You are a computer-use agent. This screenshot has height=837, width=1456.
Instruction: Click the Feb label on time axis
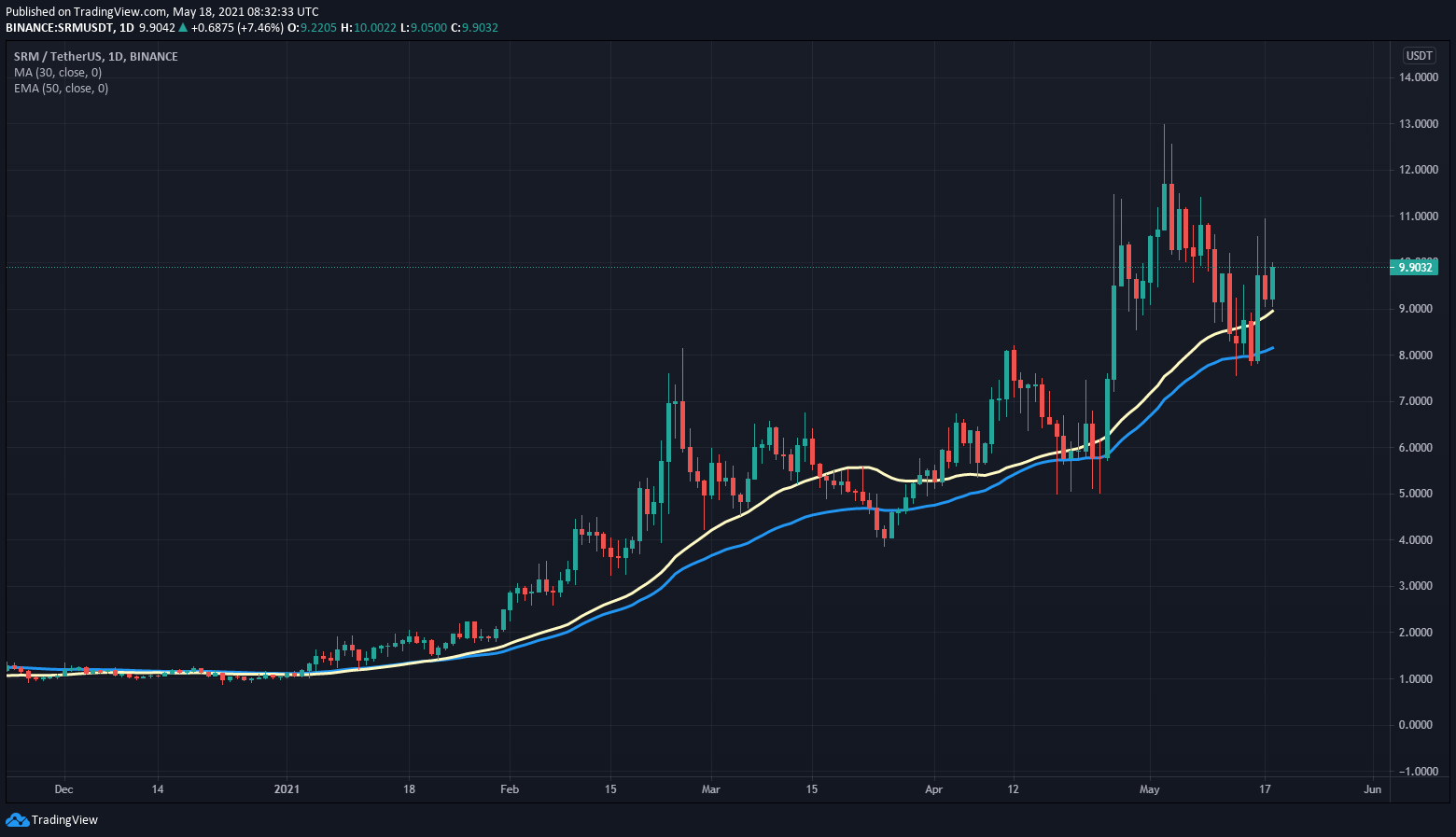click(x=510, y=789)
